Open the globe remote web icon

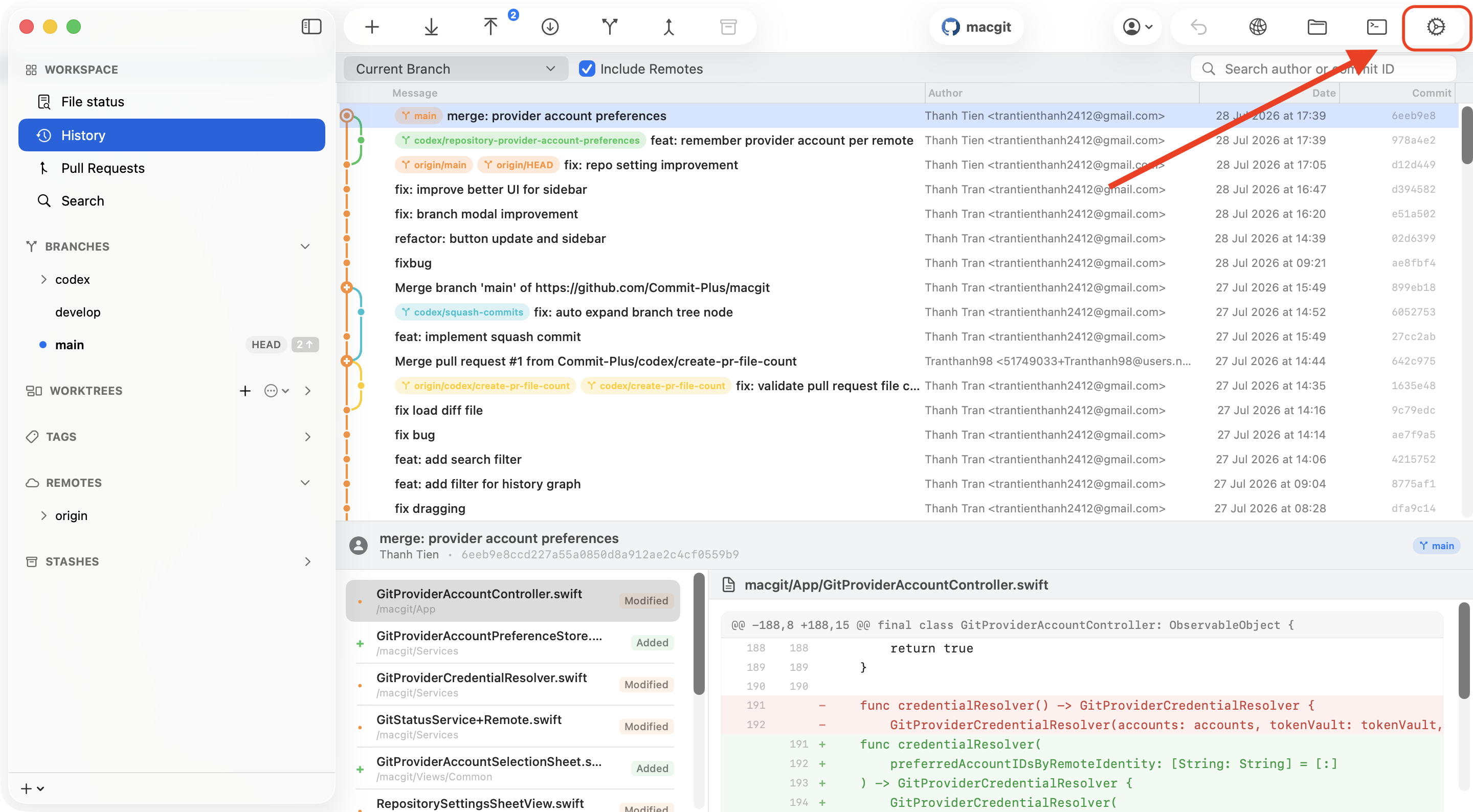[1258, 26]
